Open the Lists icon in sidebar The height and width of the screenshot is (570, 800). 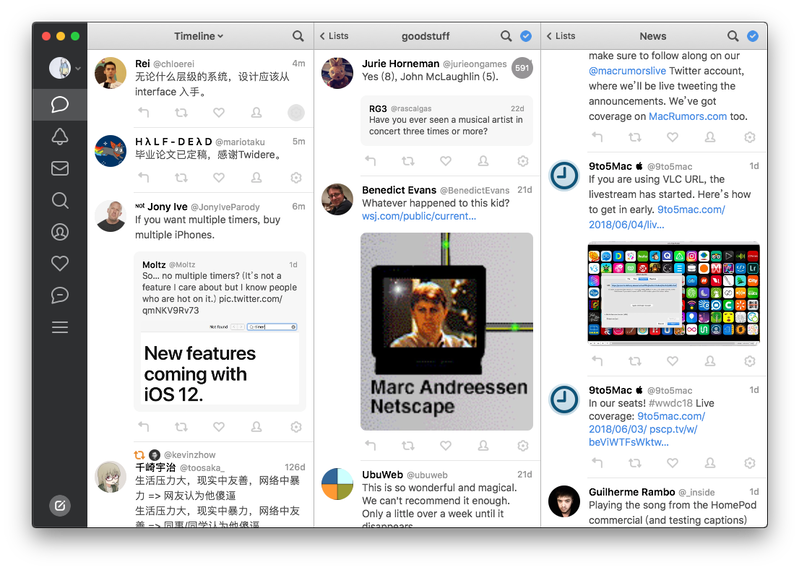[x=60, y=327]
